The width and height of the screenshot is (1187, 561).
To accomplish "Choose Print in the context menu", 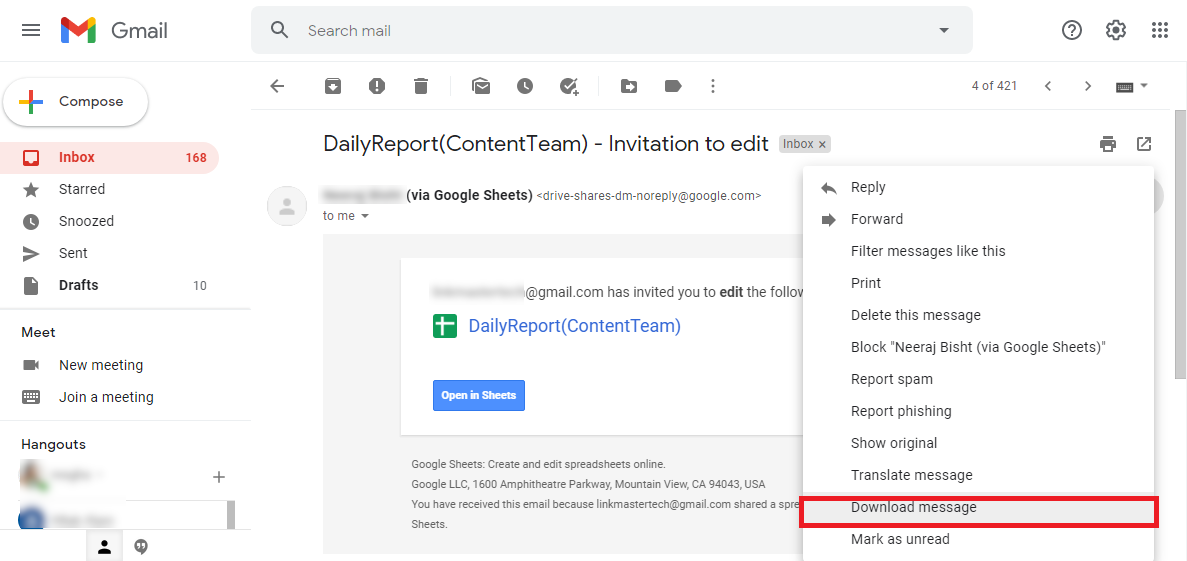I will coord(978,283).
